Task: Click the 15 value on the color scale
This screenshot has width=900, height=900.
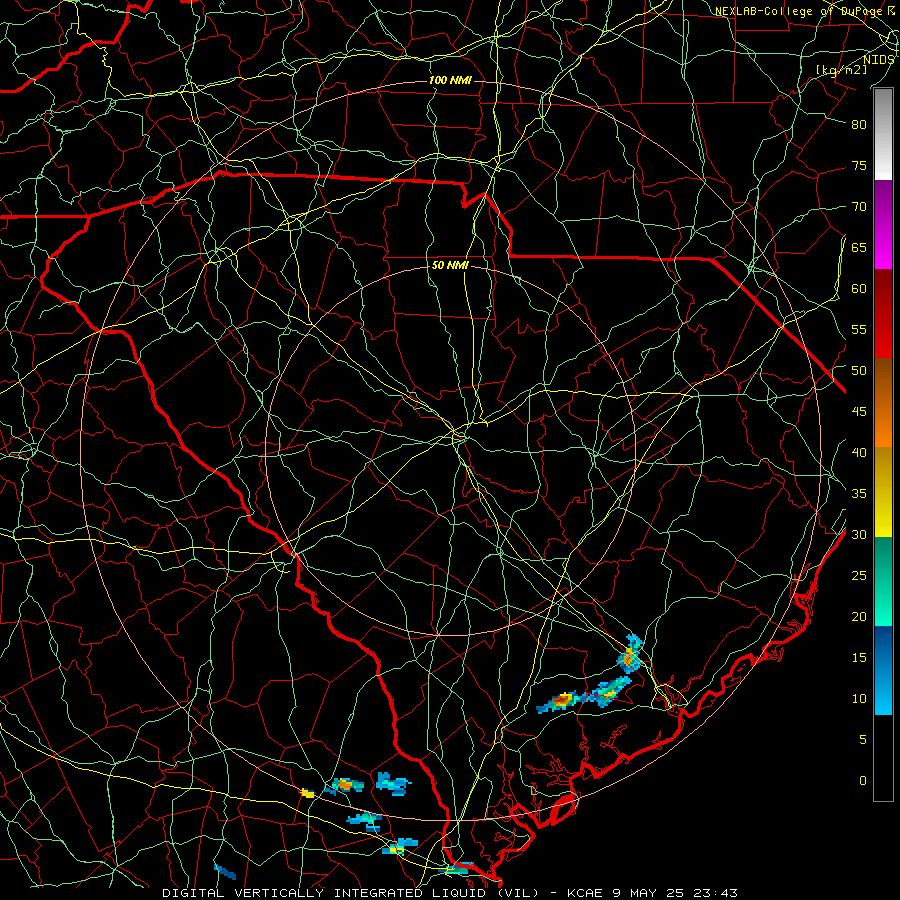Action: (x=859, y=658)
